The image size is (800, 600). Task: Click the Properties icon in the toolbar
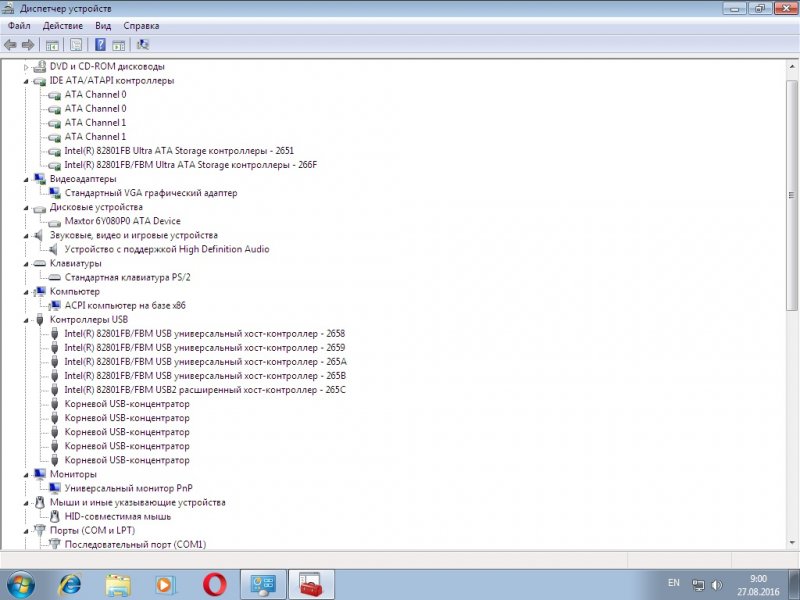(75, 45)
